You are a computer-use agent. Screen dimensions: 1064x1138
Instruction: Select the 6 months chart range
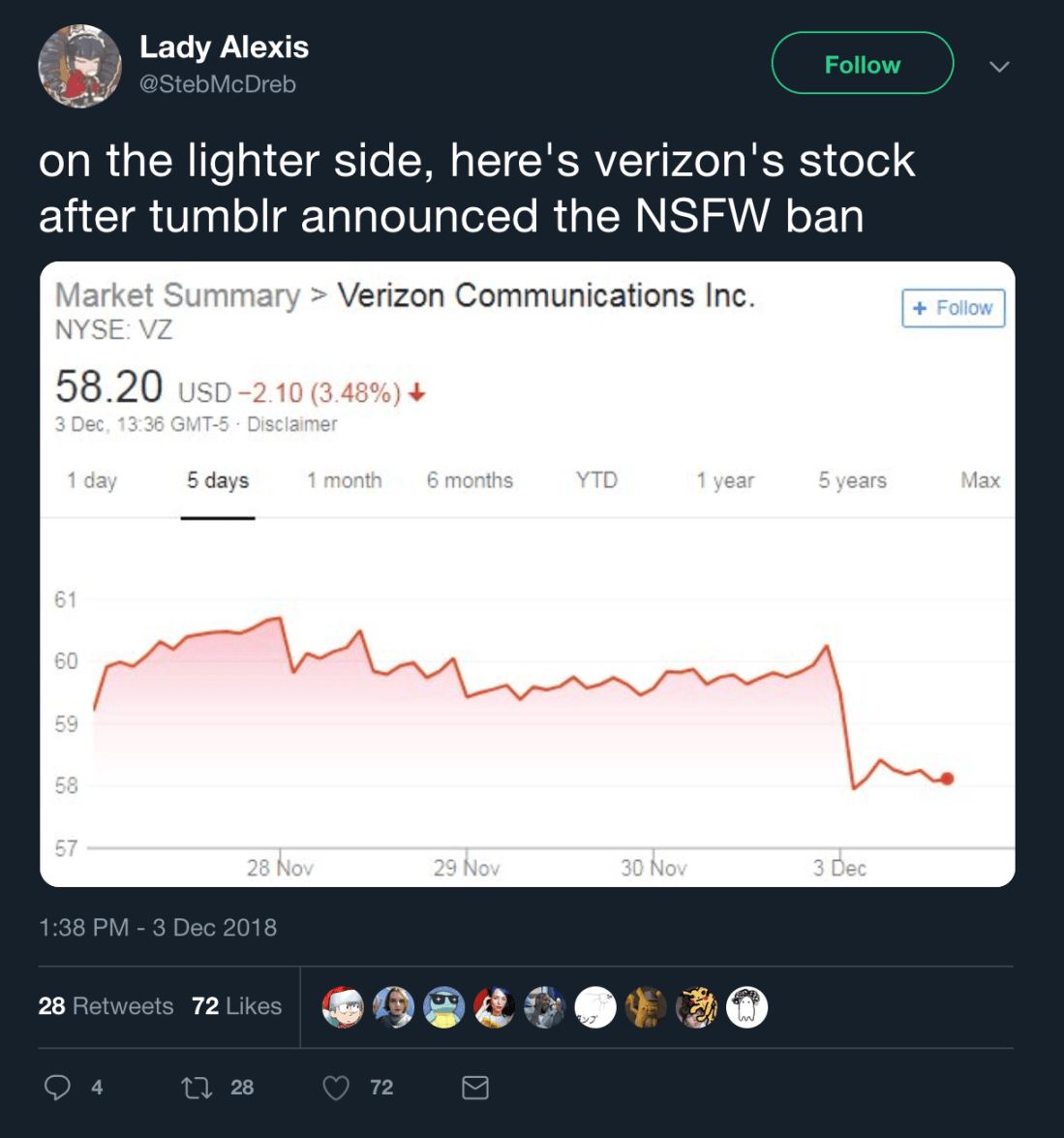point(470,480)
